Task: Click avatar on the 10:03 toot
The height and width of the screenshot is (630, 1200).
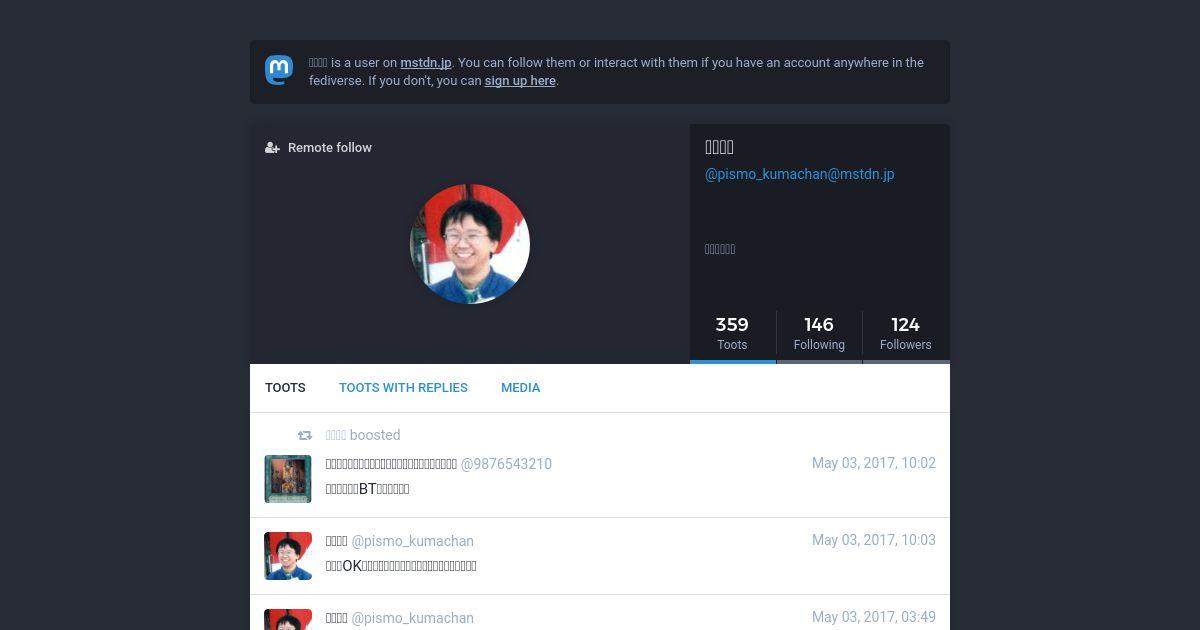Action: (x=288, y=556)
